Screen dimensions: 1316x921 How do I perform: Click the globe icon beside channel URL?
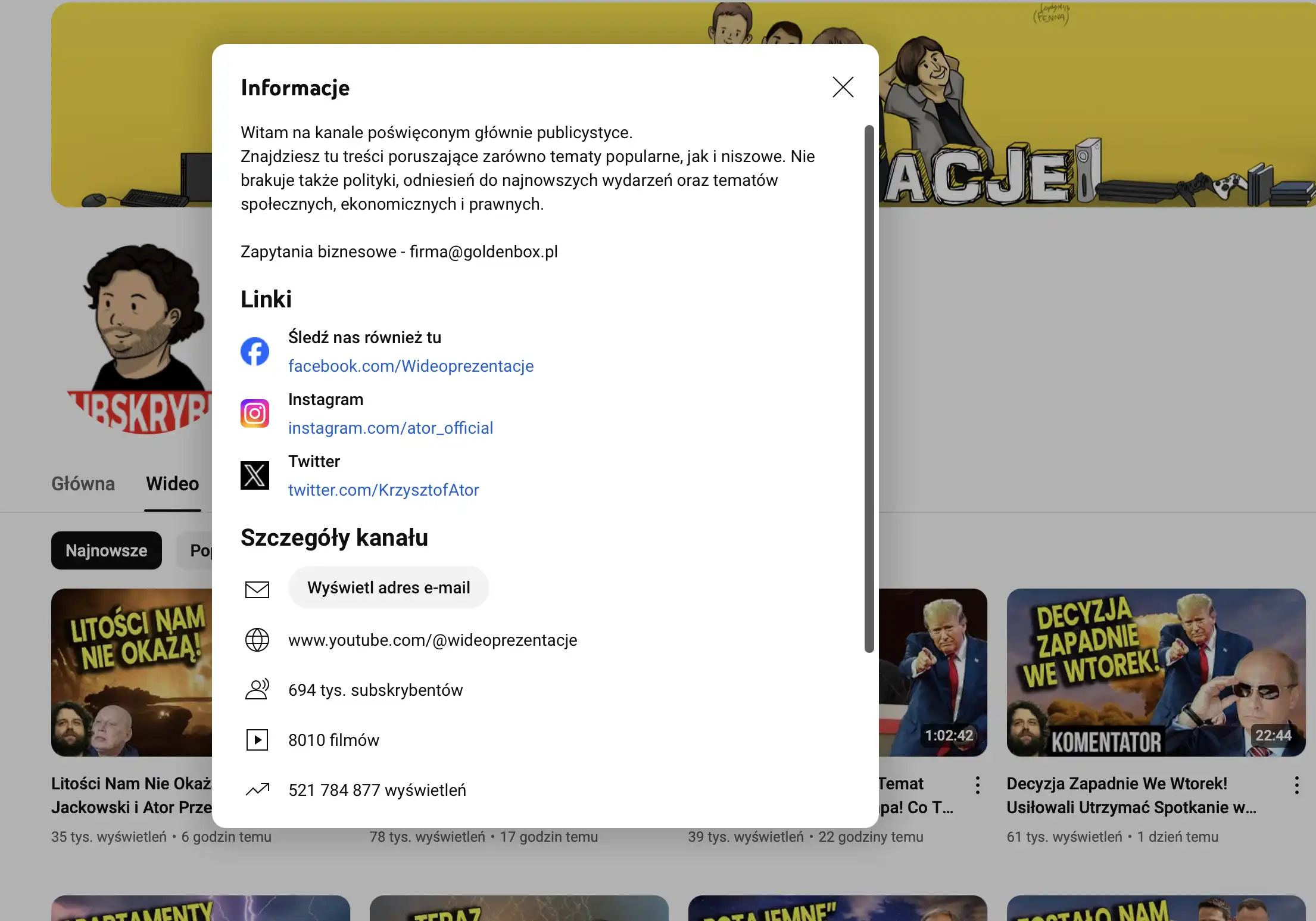257,640
